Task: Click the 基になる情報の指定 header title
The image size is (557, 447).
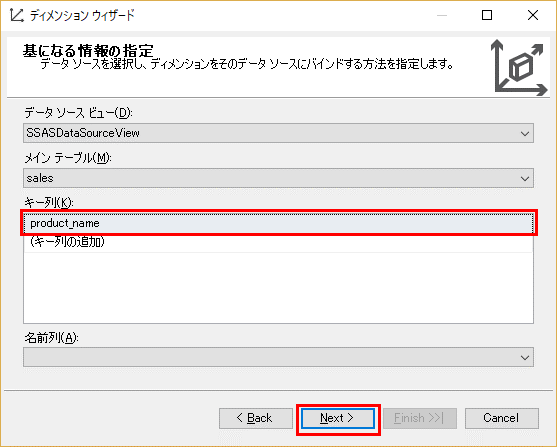Action: 88,51
